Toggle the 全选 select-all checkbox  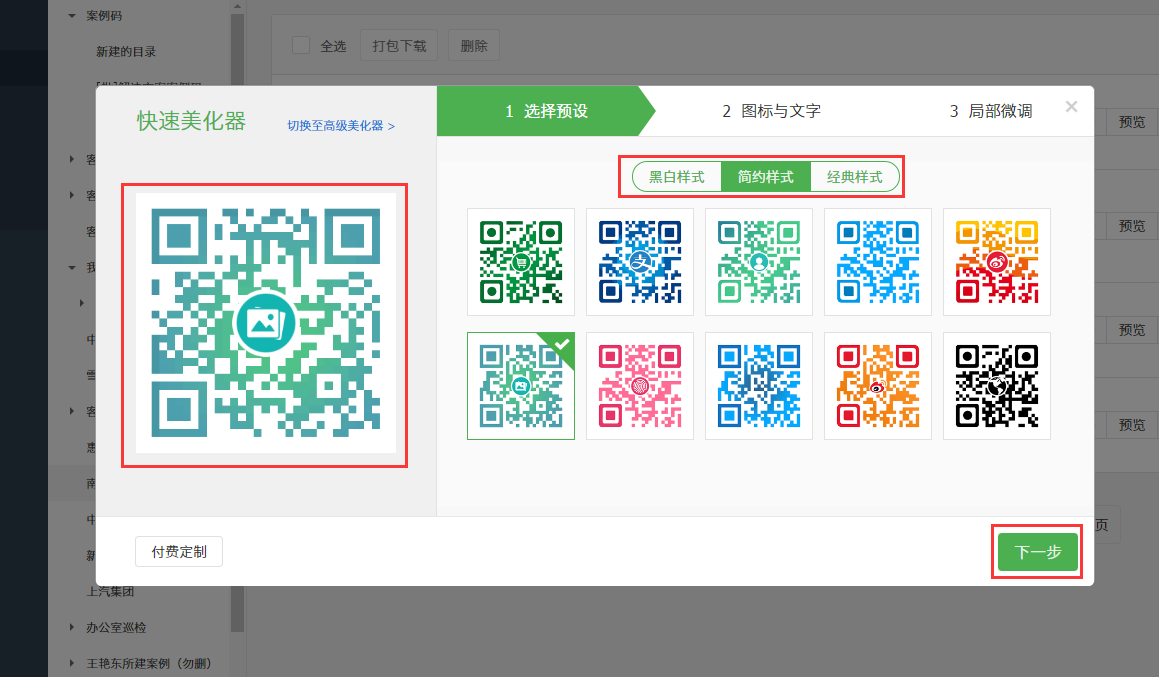pyautogui.click(x=300, y=44)
